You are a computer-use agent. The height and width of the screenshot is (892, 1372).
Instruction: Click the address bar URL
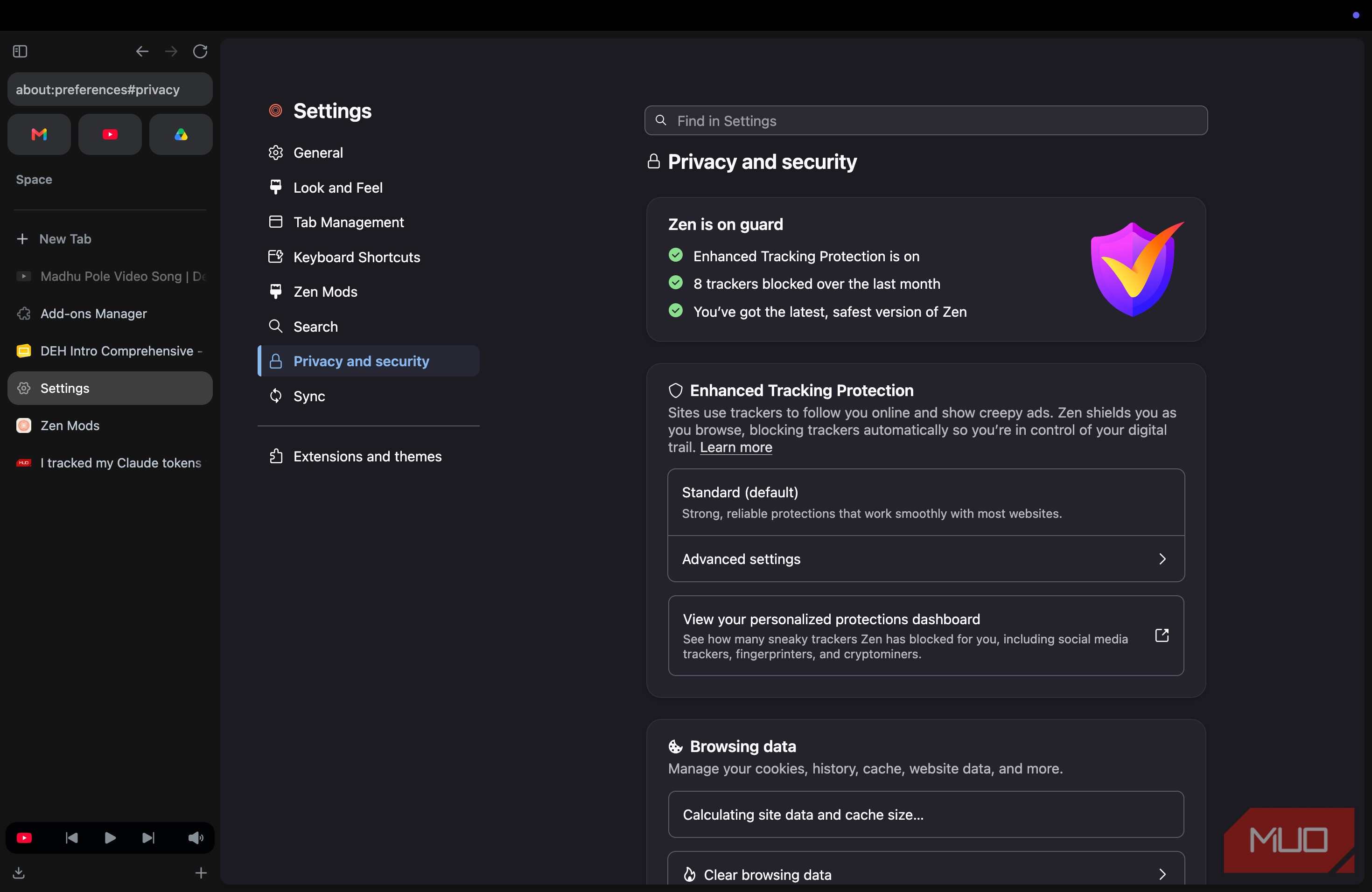(x=110, y=89)
